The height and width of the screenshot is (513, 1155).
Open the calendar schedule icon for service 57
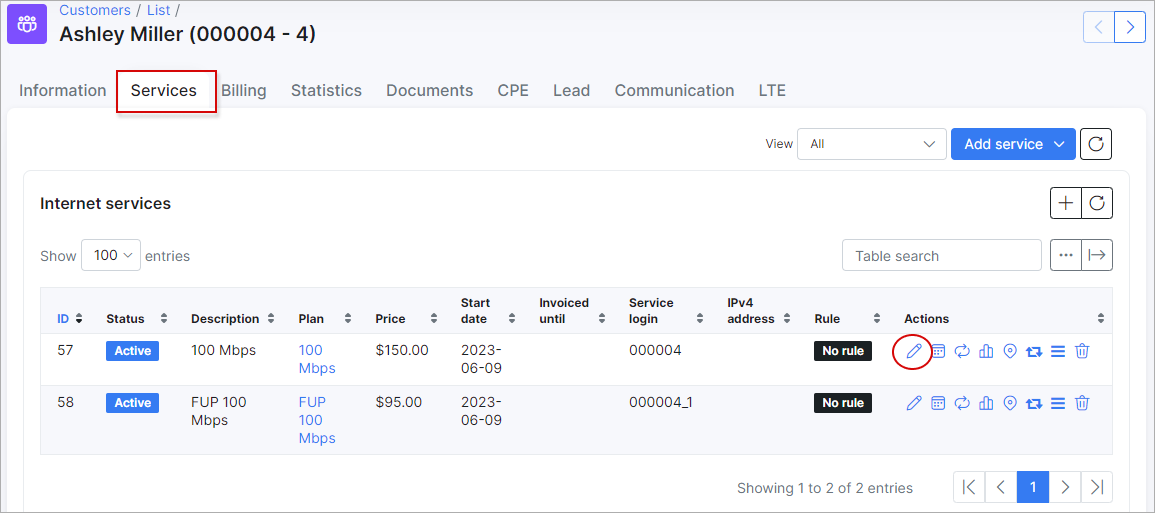[x=938, y=351]
